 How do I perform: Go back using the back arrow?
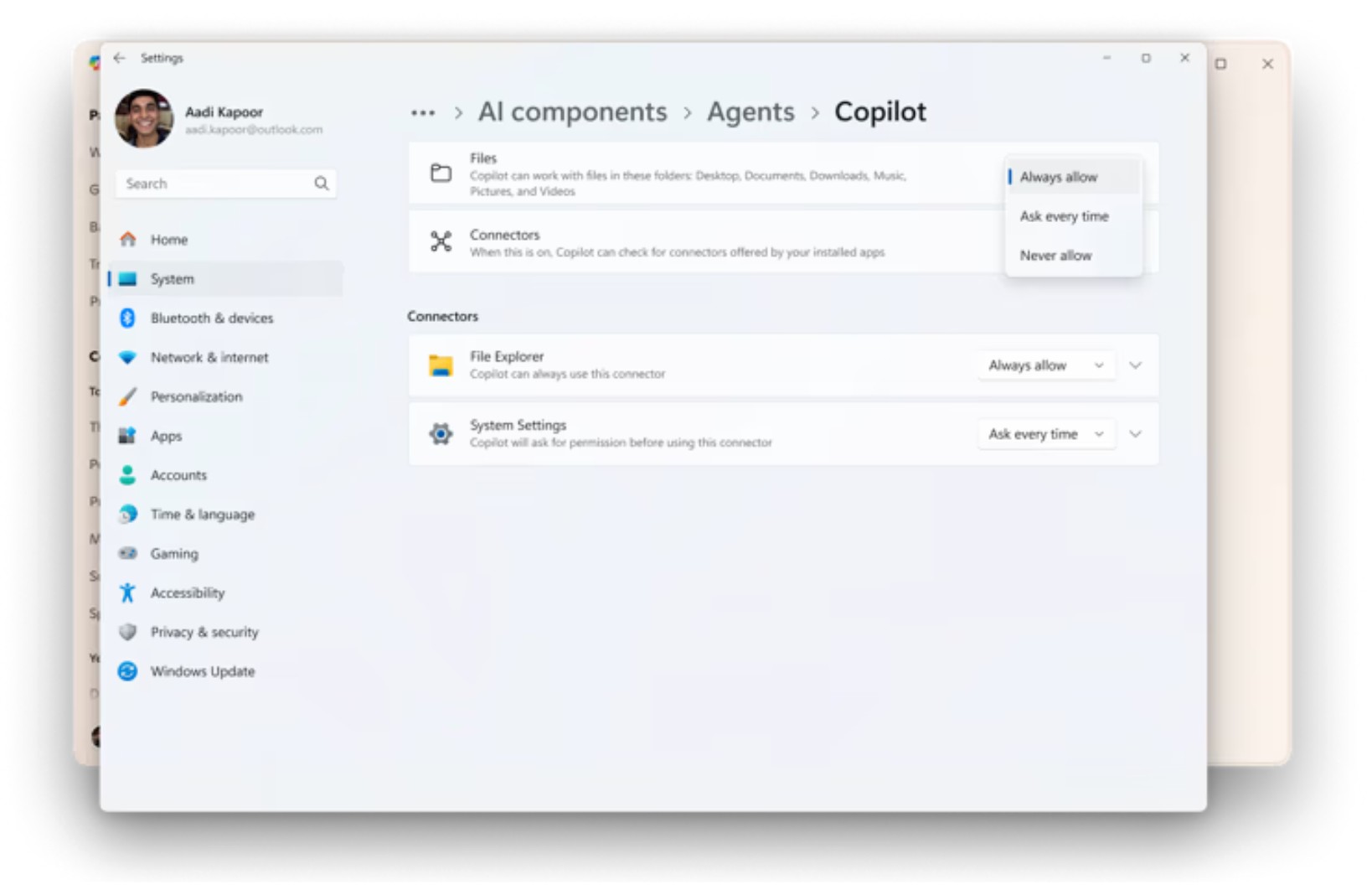pyautogui.click(x=118, y=58)
